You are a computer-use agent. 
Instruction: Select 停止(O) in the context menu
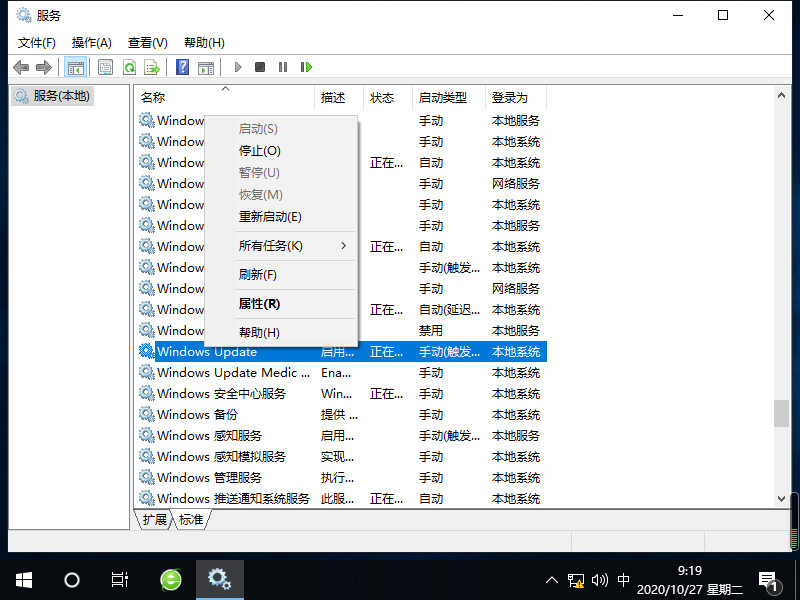pyautogui.click(x=259, y=151)
